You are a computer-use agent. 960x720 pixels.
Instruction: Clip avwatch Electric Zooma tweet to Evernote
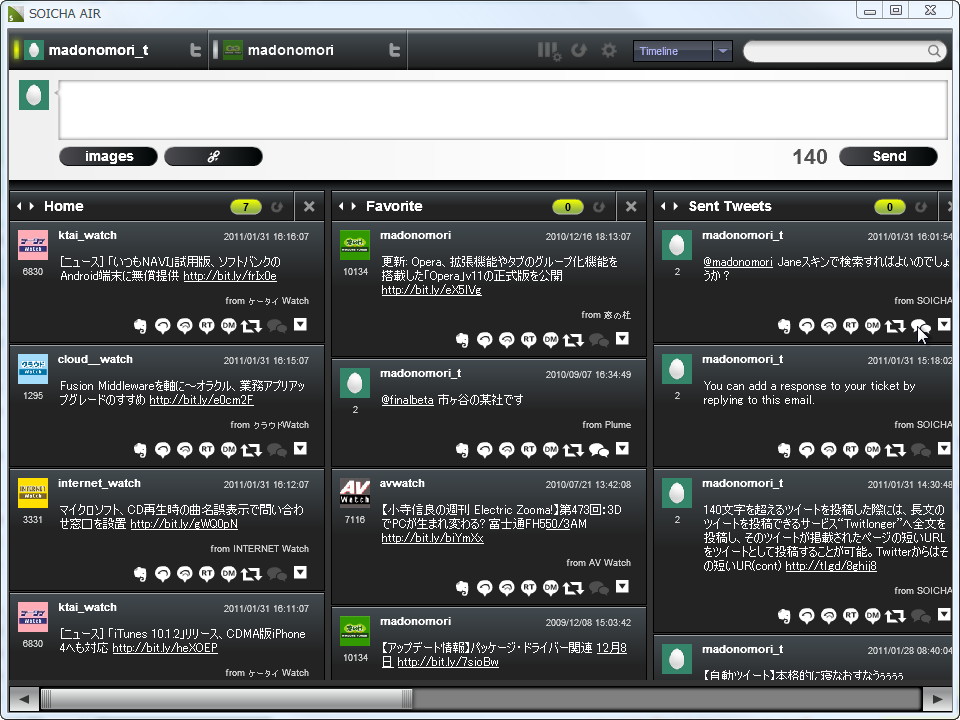pyautogui.click(x=462, y=588)
